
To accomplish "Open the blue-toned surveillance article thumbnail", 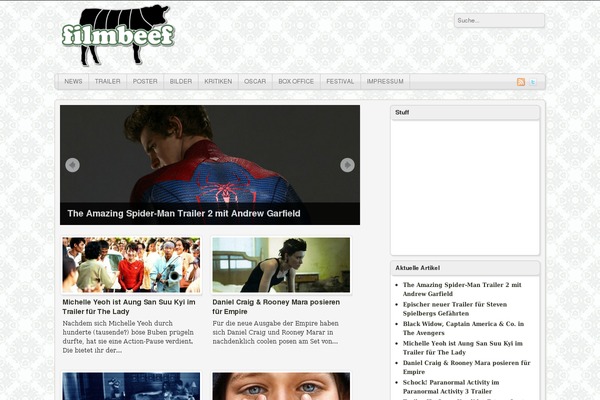I will point(131,386).
